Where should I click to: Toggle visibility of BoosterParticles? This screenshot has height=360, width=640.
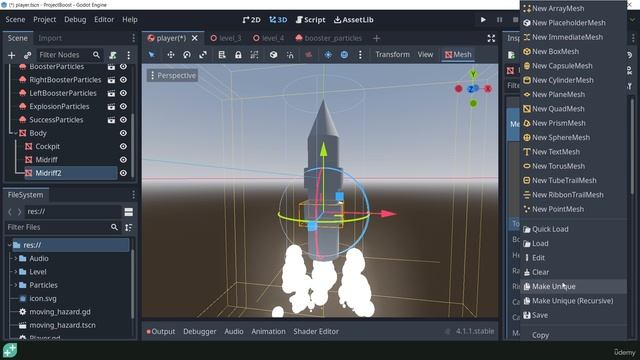pos(123,67)
